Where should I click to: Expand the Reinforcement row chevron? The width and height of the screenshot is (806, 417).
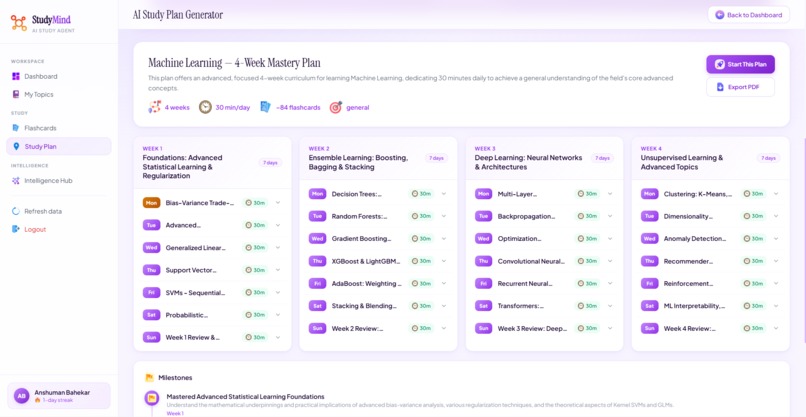(776, 283)
